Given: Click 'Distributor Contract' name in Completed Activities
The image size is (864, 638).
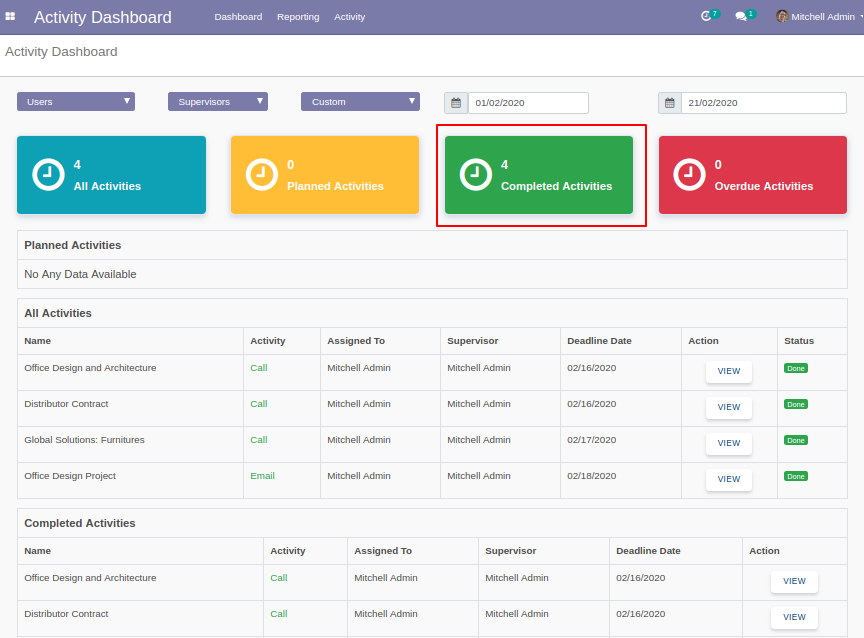Looking at the screenshot, I should [x=66, y=614].
